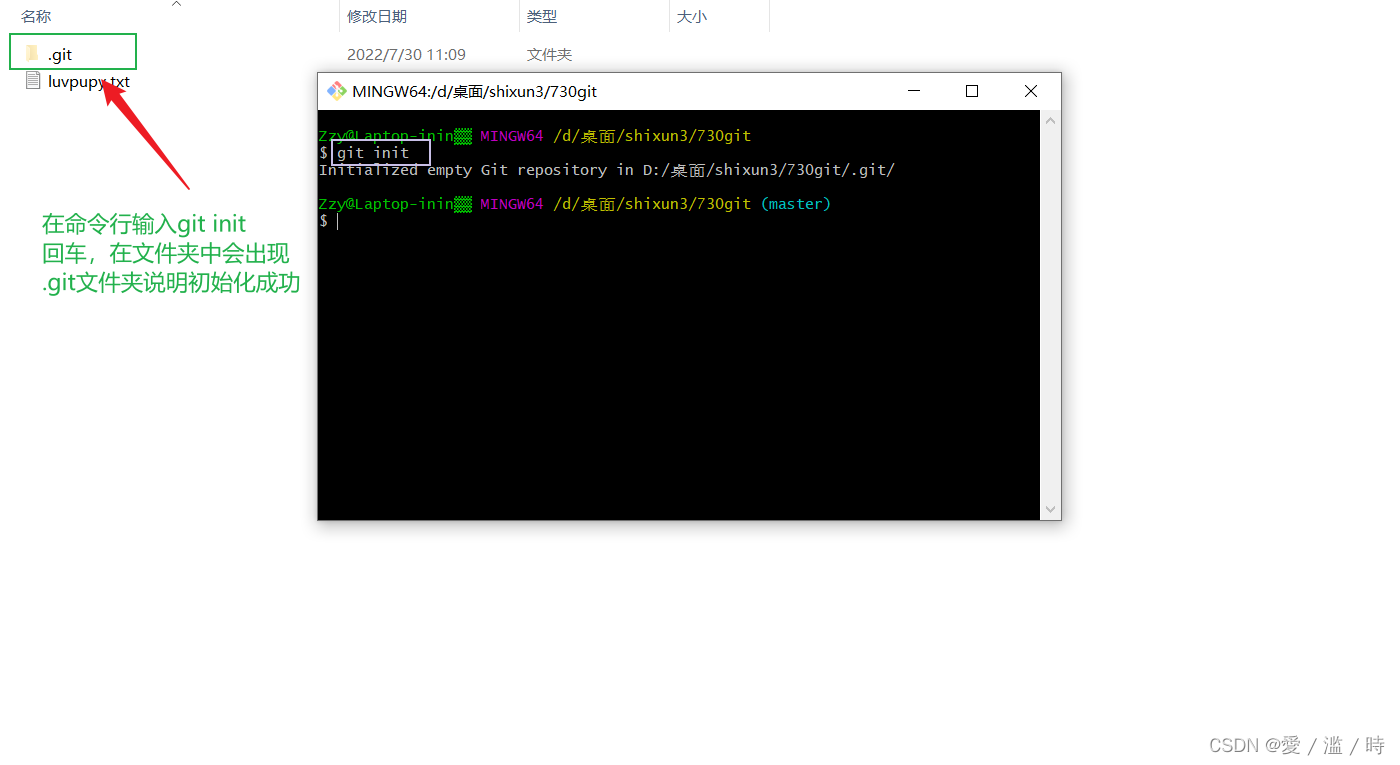The height and width of the screenshot is (765, 1400).
Task: Click terminal scrollbar up arrow
Action: pos(1050,121)
